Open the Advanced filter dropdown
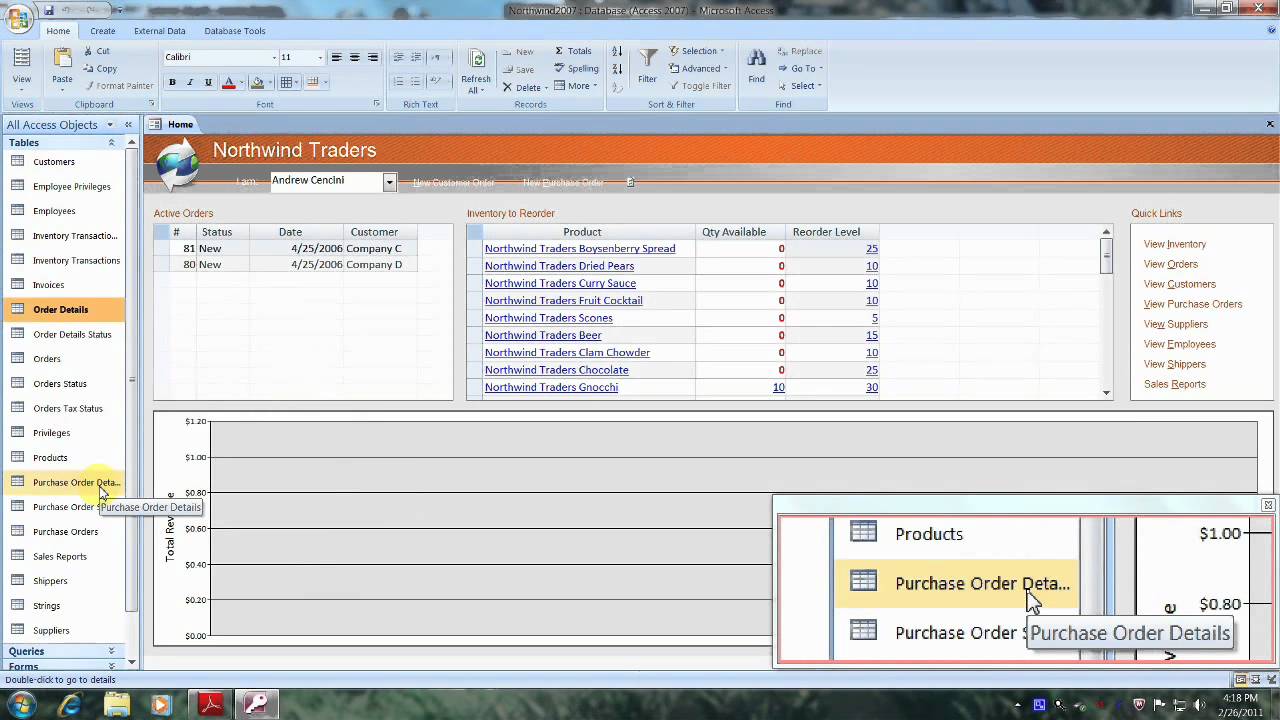Viewport: 1280px width, 720px height. (x=699, y=68)
